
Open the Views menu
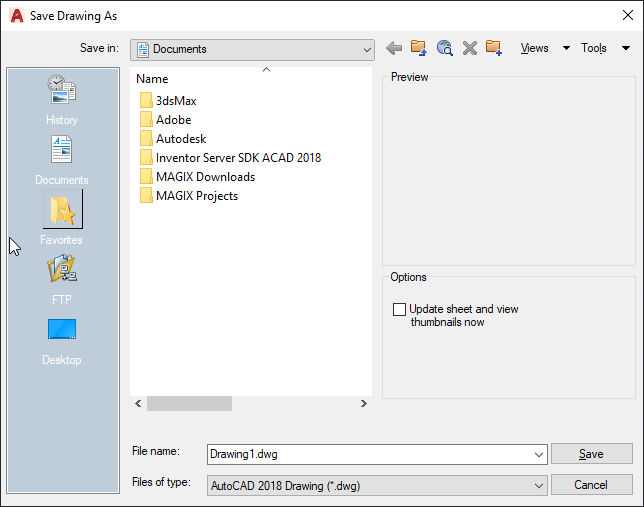click(534, 48)
